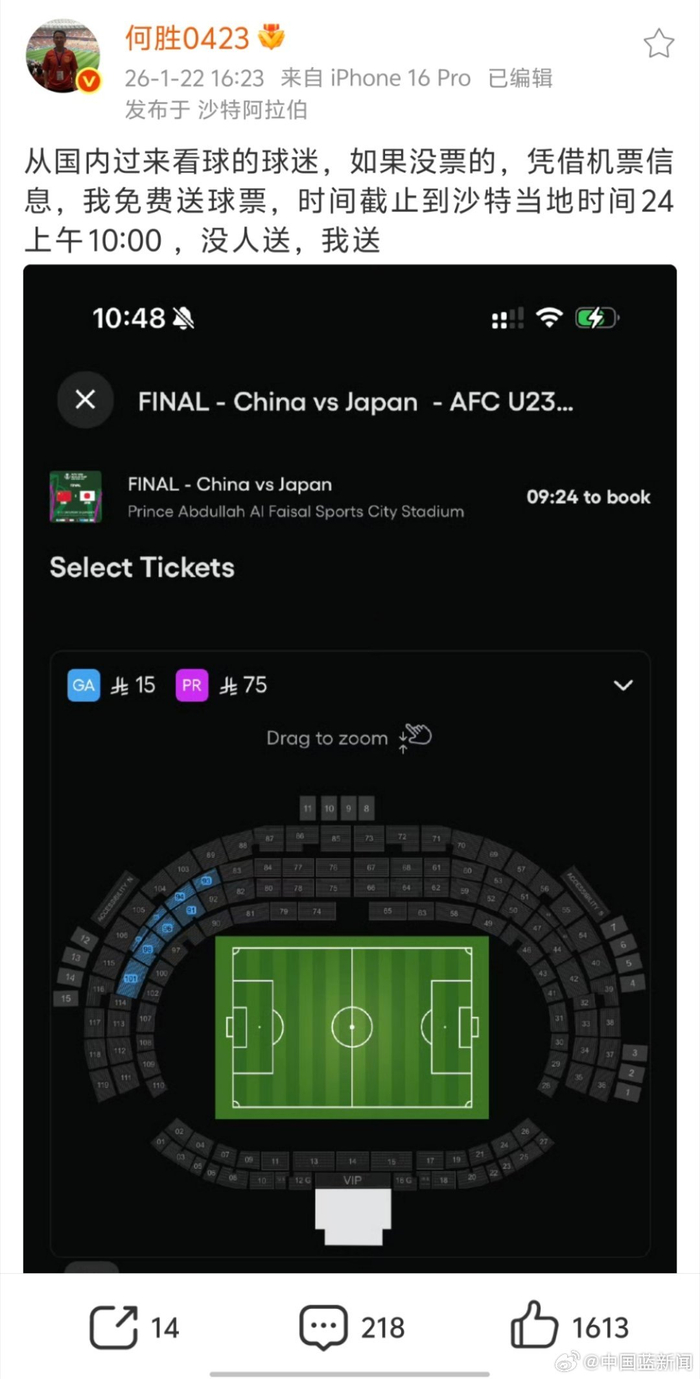The image size is (700, 1379).
Task: Select section 14 below the pitch
Action: click(352, 1161)
